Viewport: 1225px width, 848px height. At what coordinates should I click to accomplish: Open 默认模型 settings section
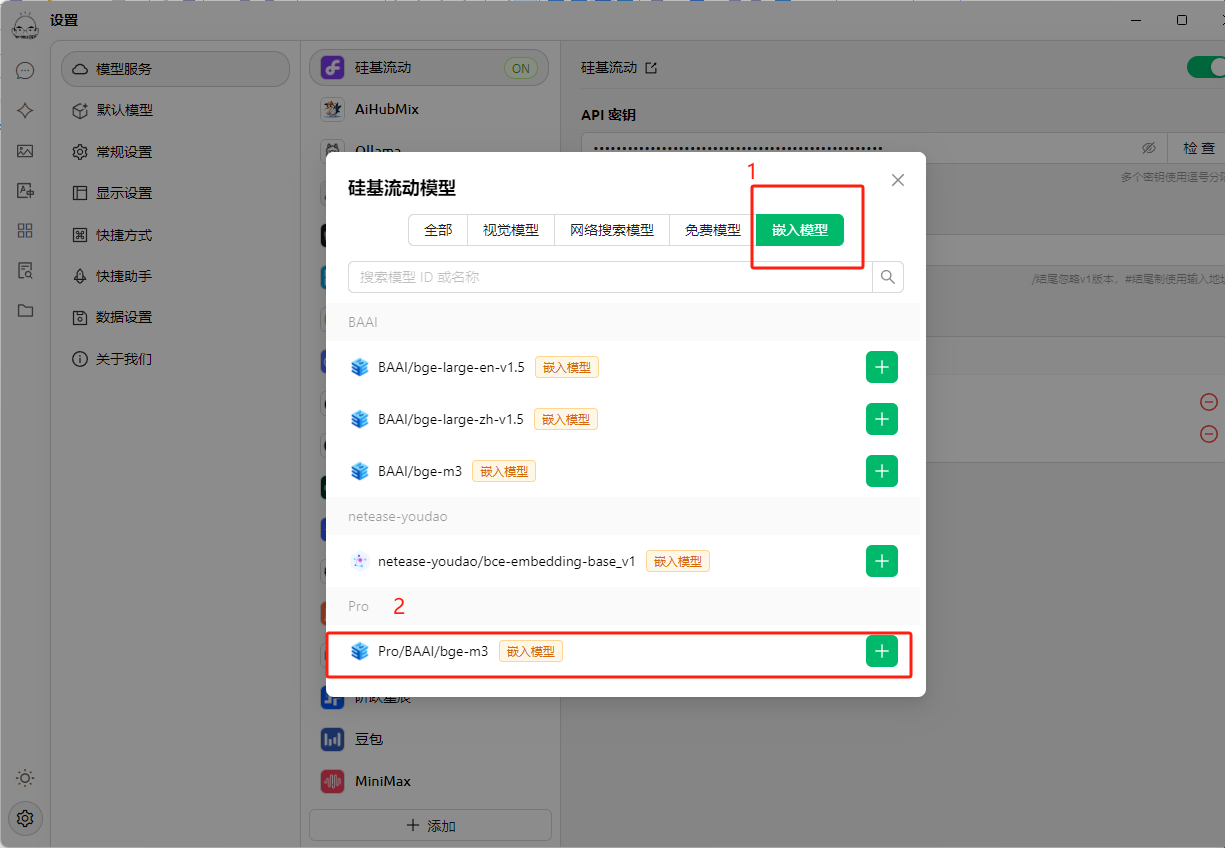175,111
